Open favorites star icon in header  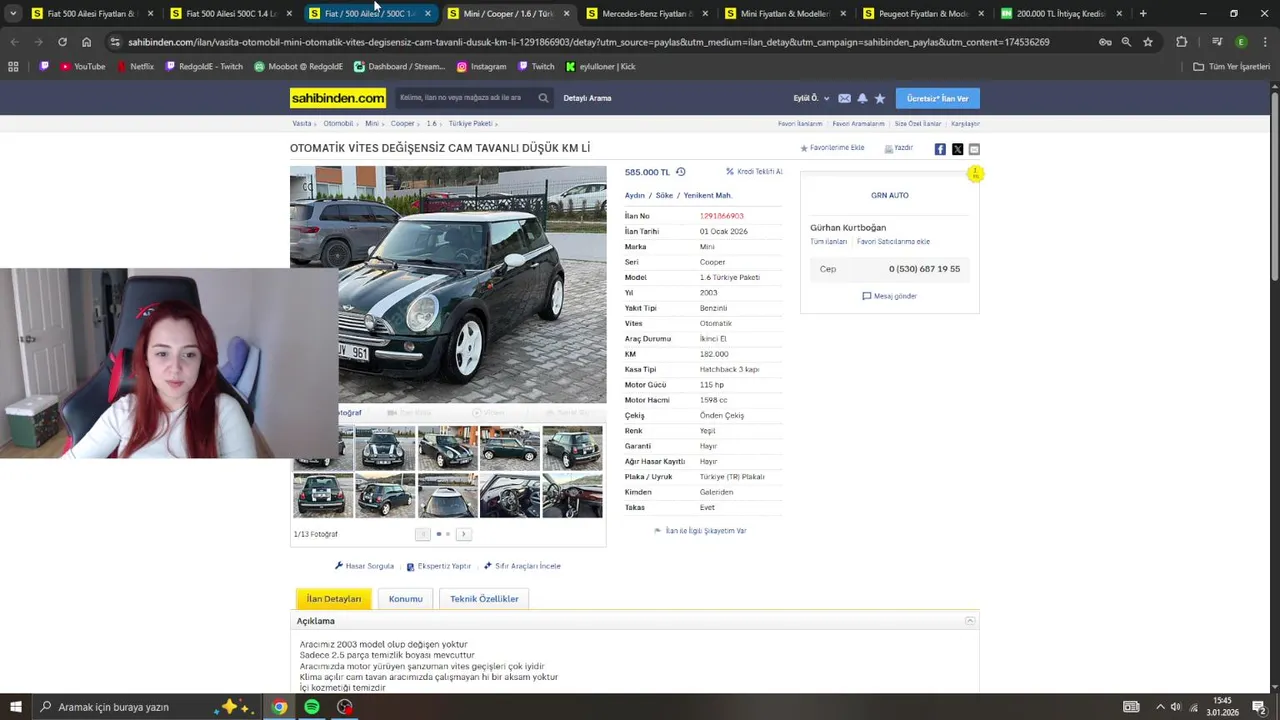[880, 98]
